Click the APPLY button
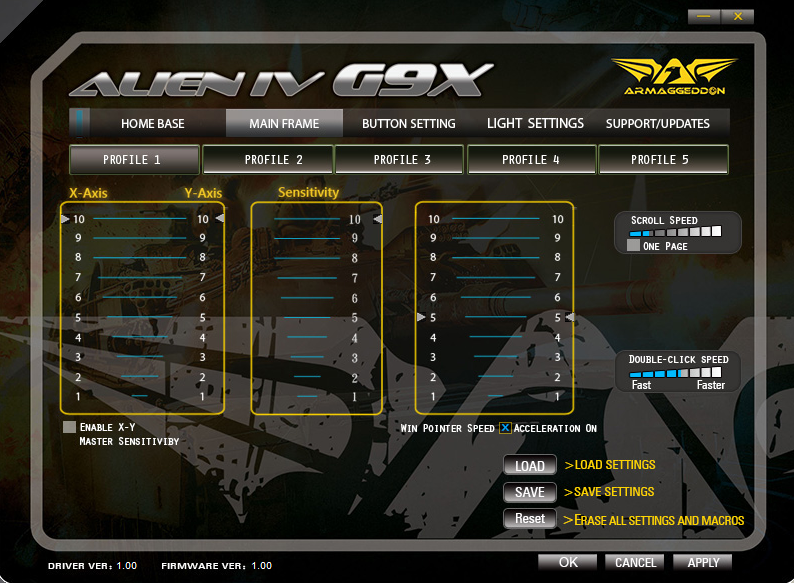 (703, 562)
